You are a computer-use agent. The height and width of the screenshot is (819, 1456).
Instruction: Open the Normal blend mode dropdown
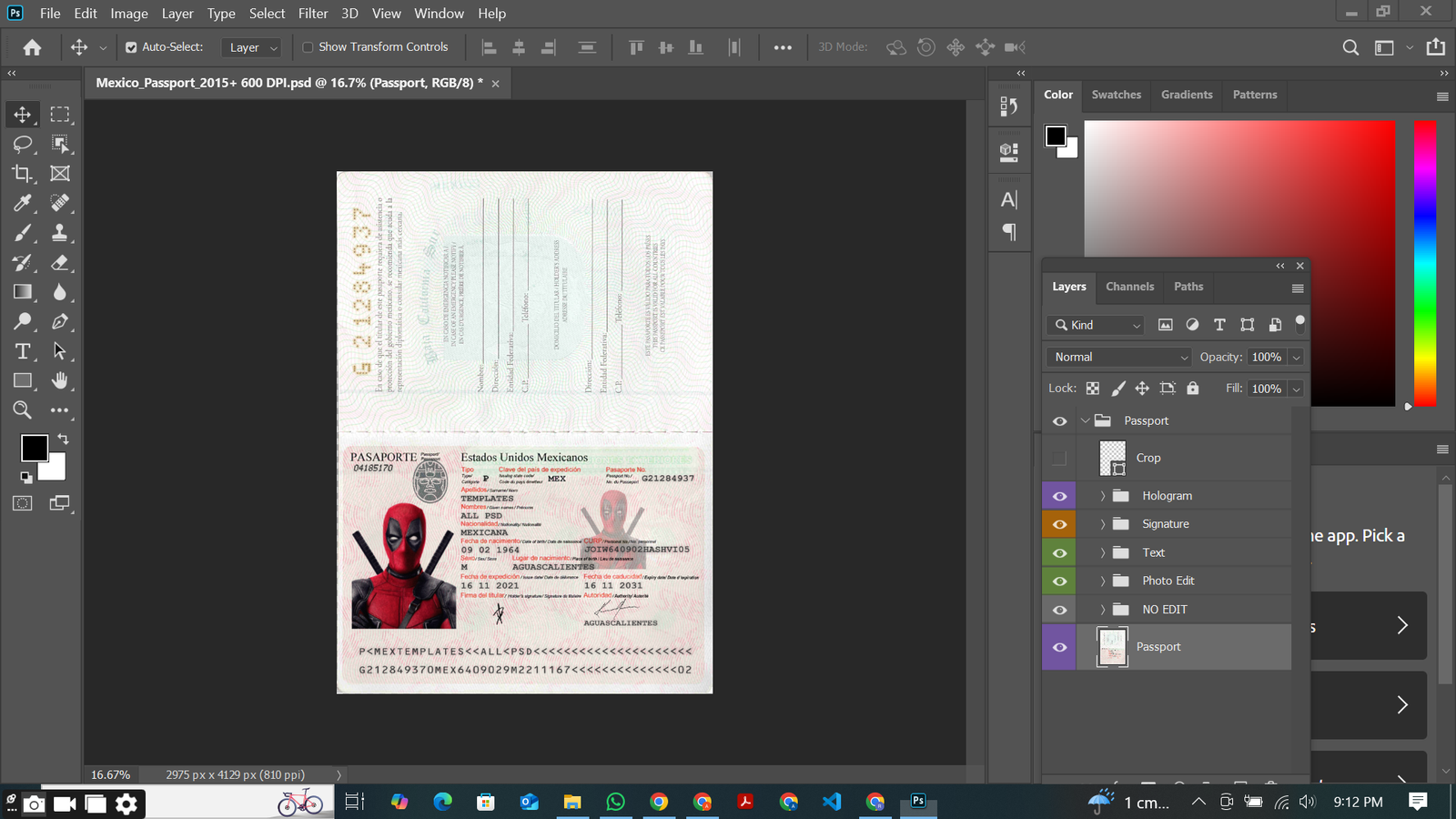pos(1118,357)
